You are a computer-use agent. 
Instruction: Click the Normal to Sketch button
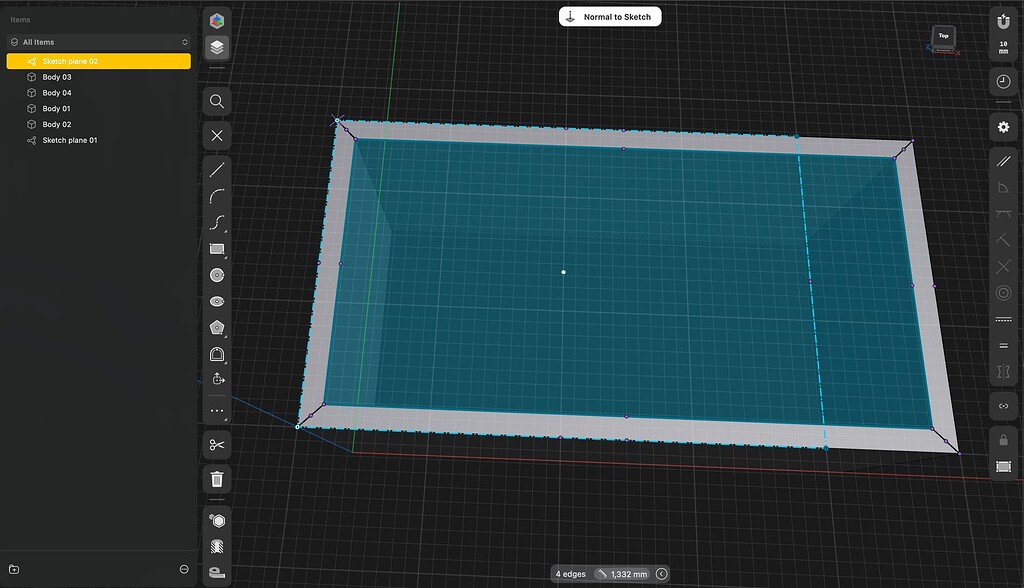coord(610,16)
